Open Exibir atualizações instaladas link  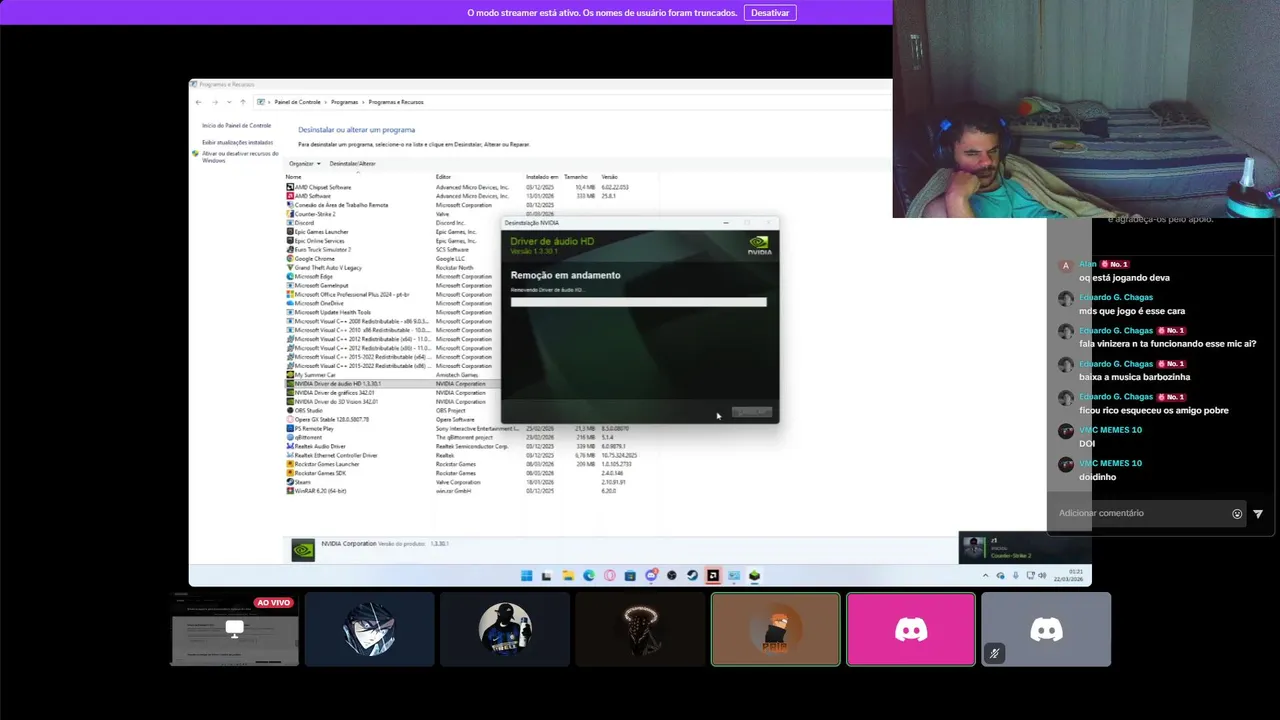pos(237,143)
